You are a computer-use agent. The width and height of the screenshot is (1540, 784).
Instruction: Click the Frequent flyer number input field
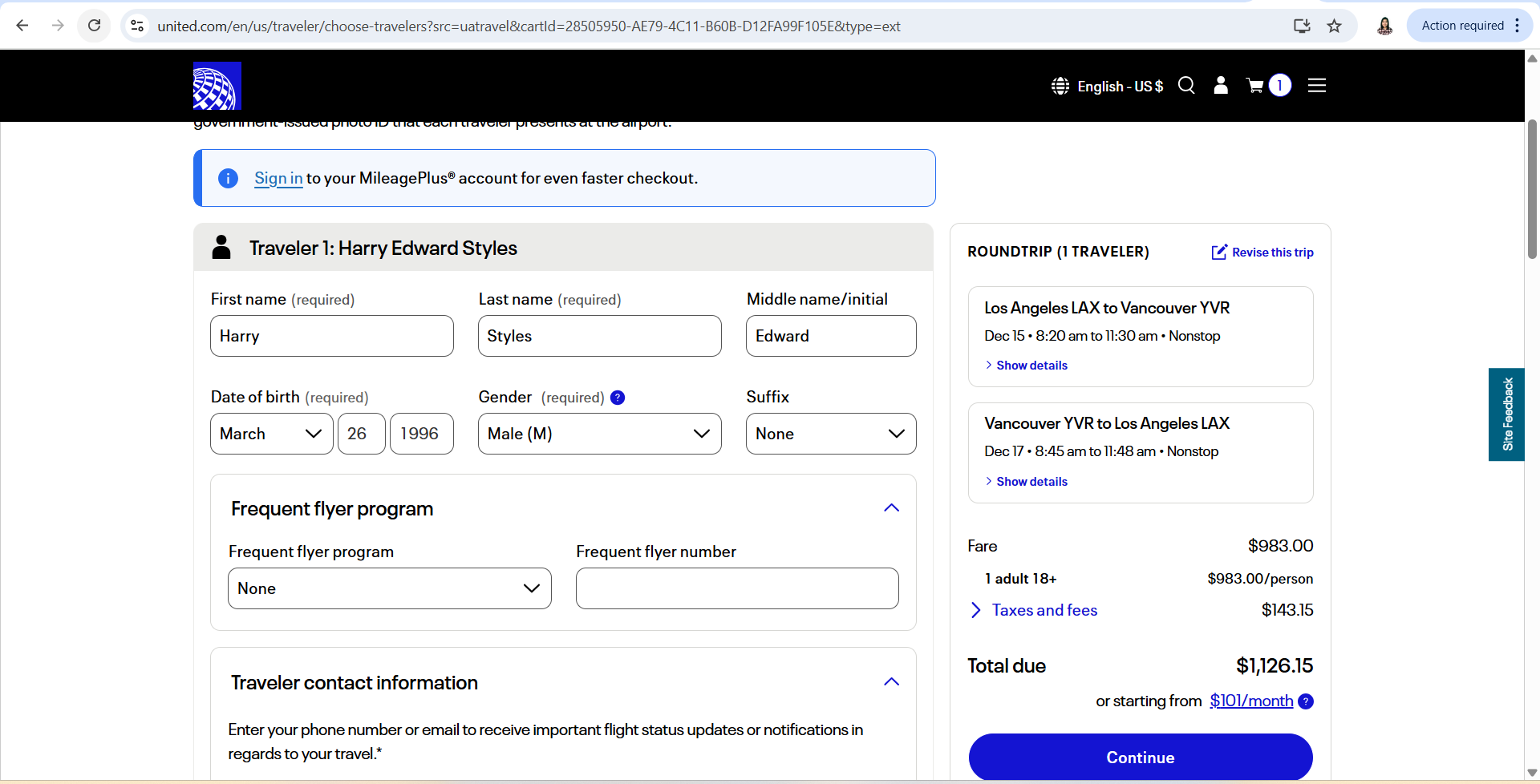click(x=737, y=588)
